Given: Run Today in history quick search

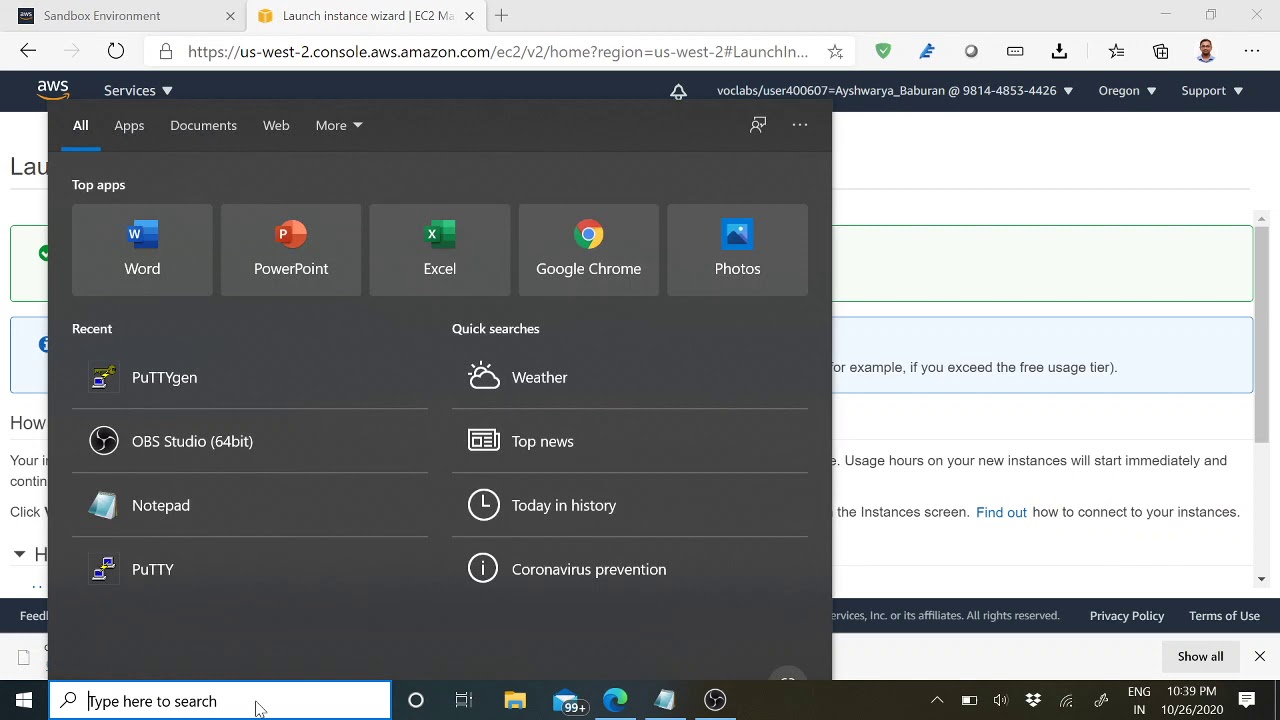Looking at the screenshot, I should pos(630,505).
